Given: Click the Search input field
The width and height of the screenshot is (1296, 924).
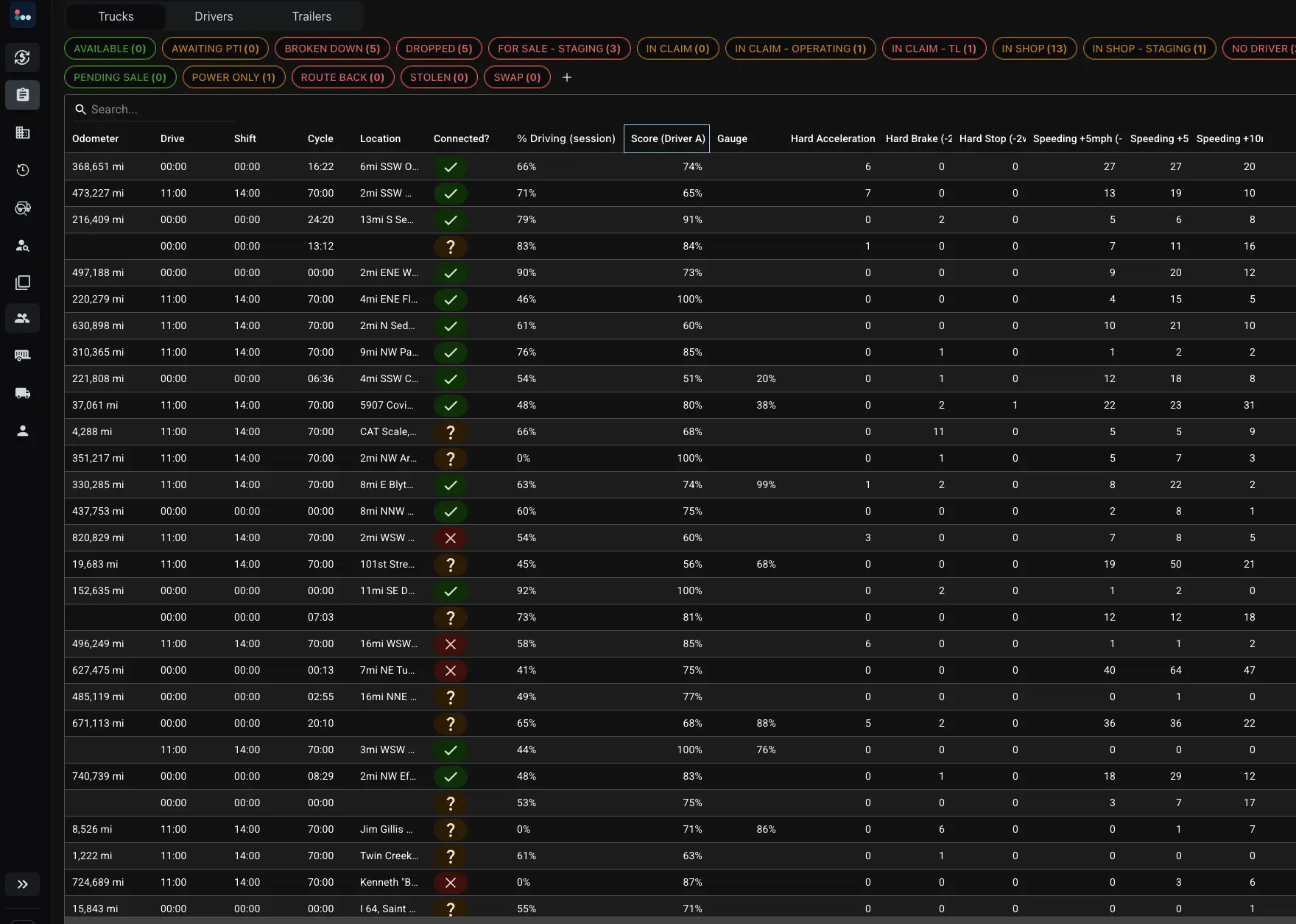Looking at the screenshot, I should pos(155,109).
